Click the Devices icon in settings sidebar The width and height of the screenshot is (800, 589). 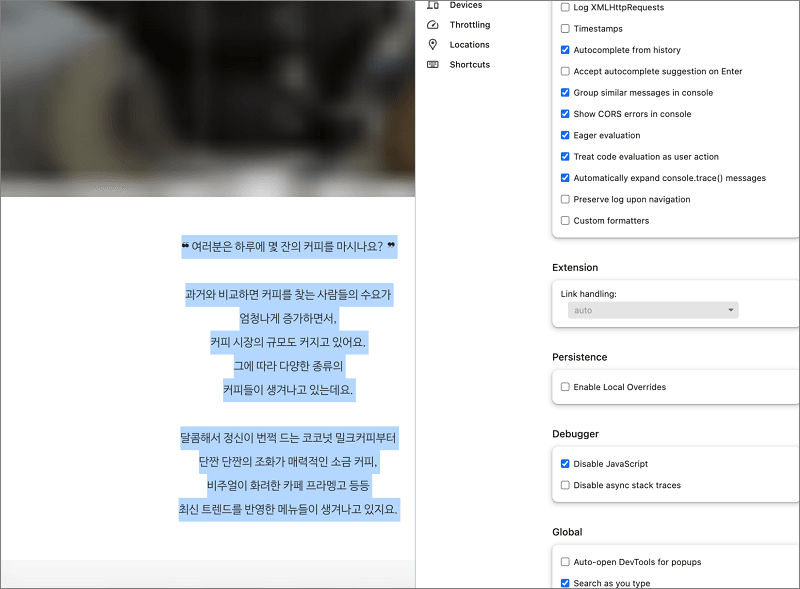pos(433,5)
